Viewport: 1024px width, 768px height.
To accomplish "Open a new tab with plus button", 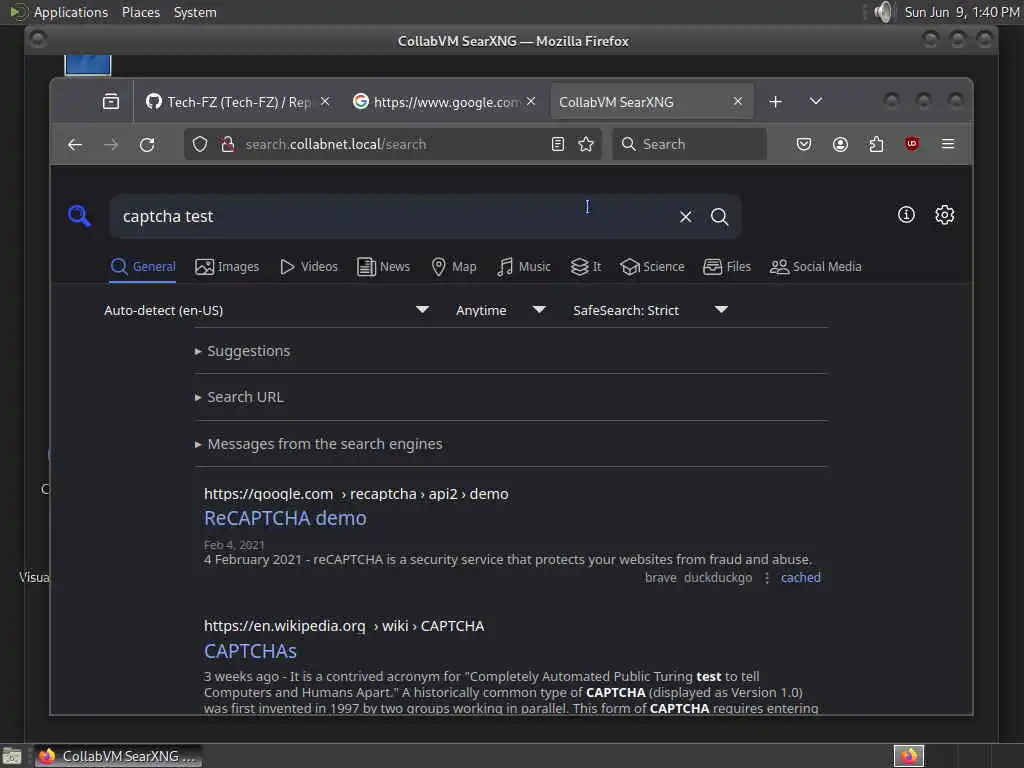I will 775,102.
